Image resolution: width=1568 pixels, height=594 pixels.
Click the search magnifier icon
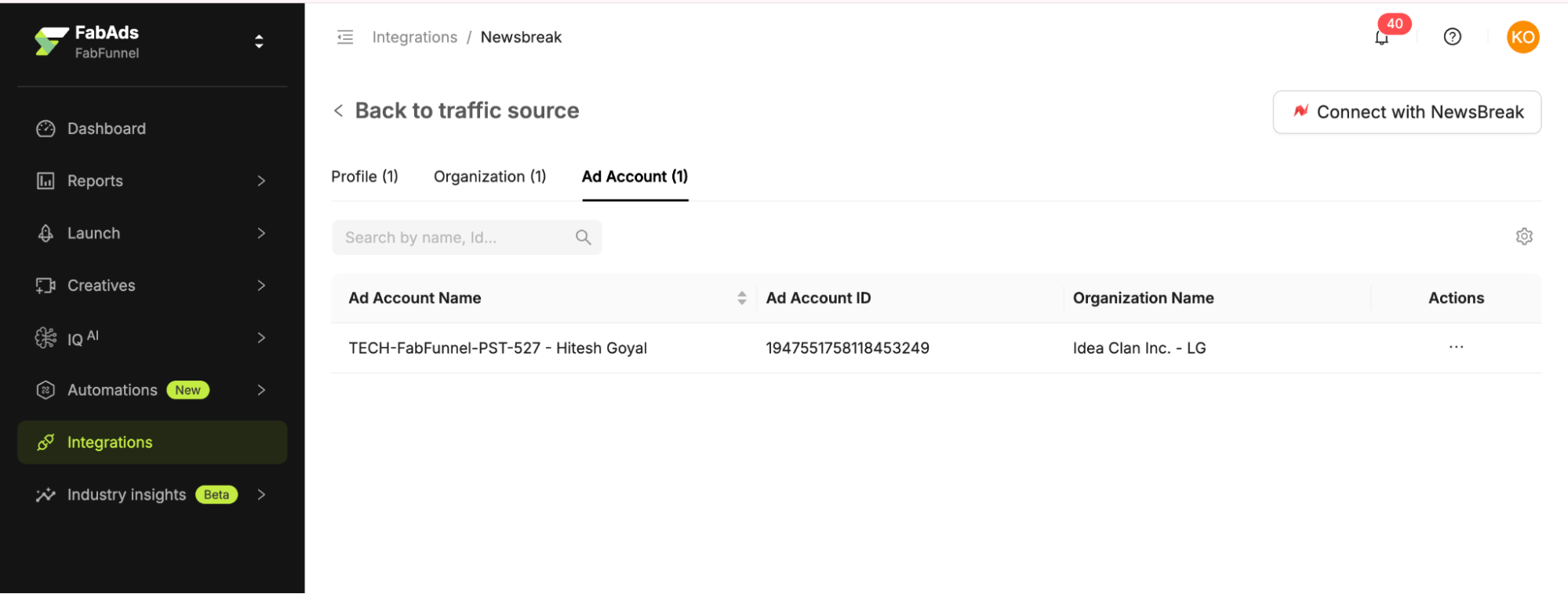583,237
